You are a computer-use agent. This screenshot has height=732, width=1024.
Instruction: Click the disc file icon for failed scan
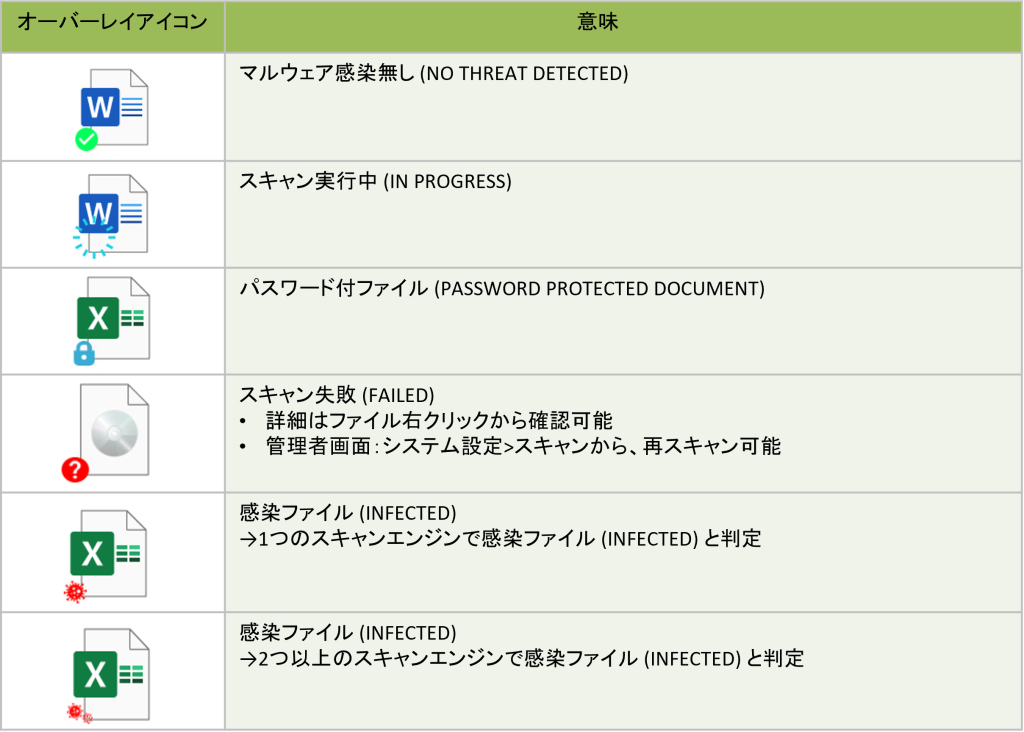coord(106,432)
